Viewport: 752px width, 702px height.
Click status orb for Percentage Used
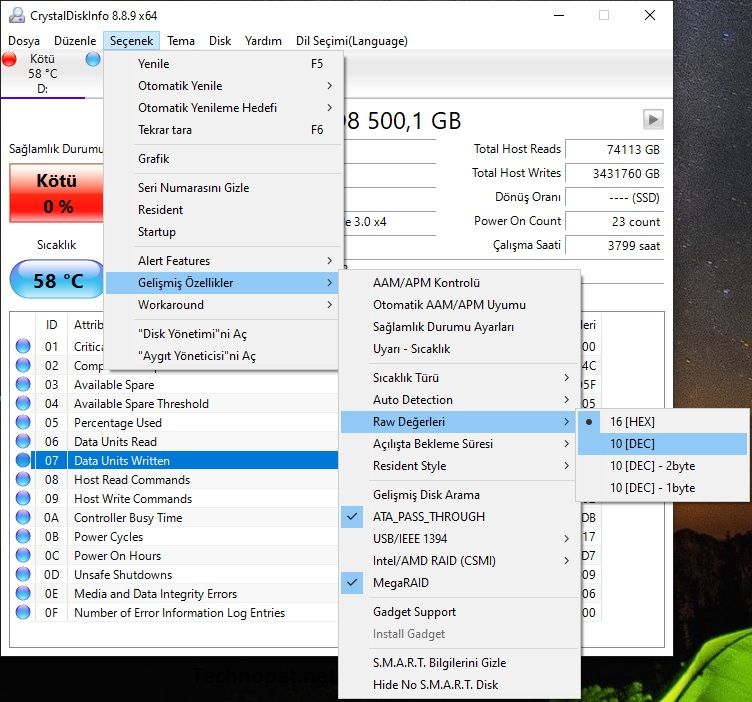point(23,422)
